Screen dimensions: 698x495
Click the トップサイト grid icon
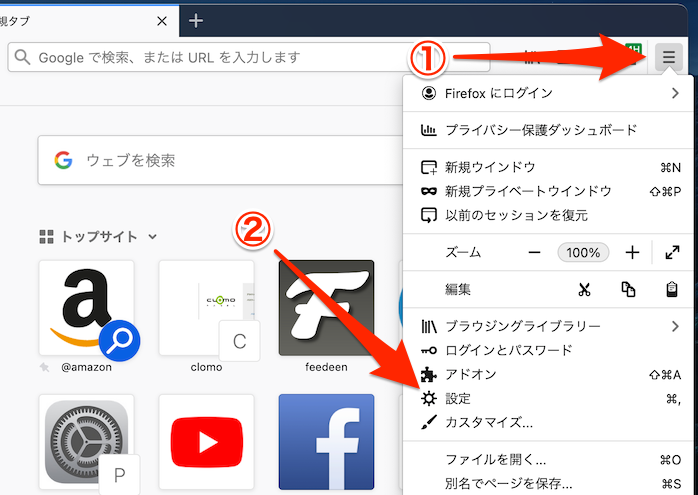pos(46,237)
